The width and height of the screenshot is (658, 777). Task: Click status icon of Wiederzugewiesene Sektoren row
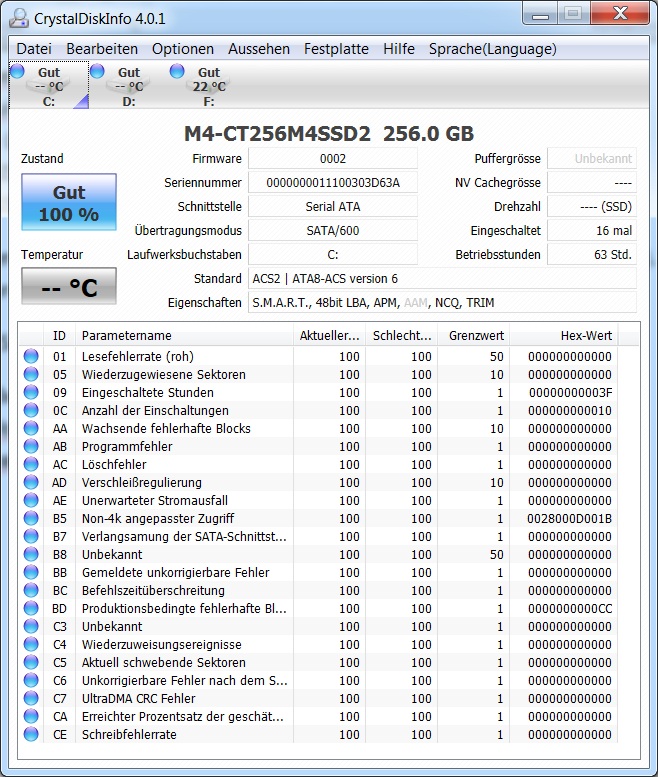tap(31, 374)
